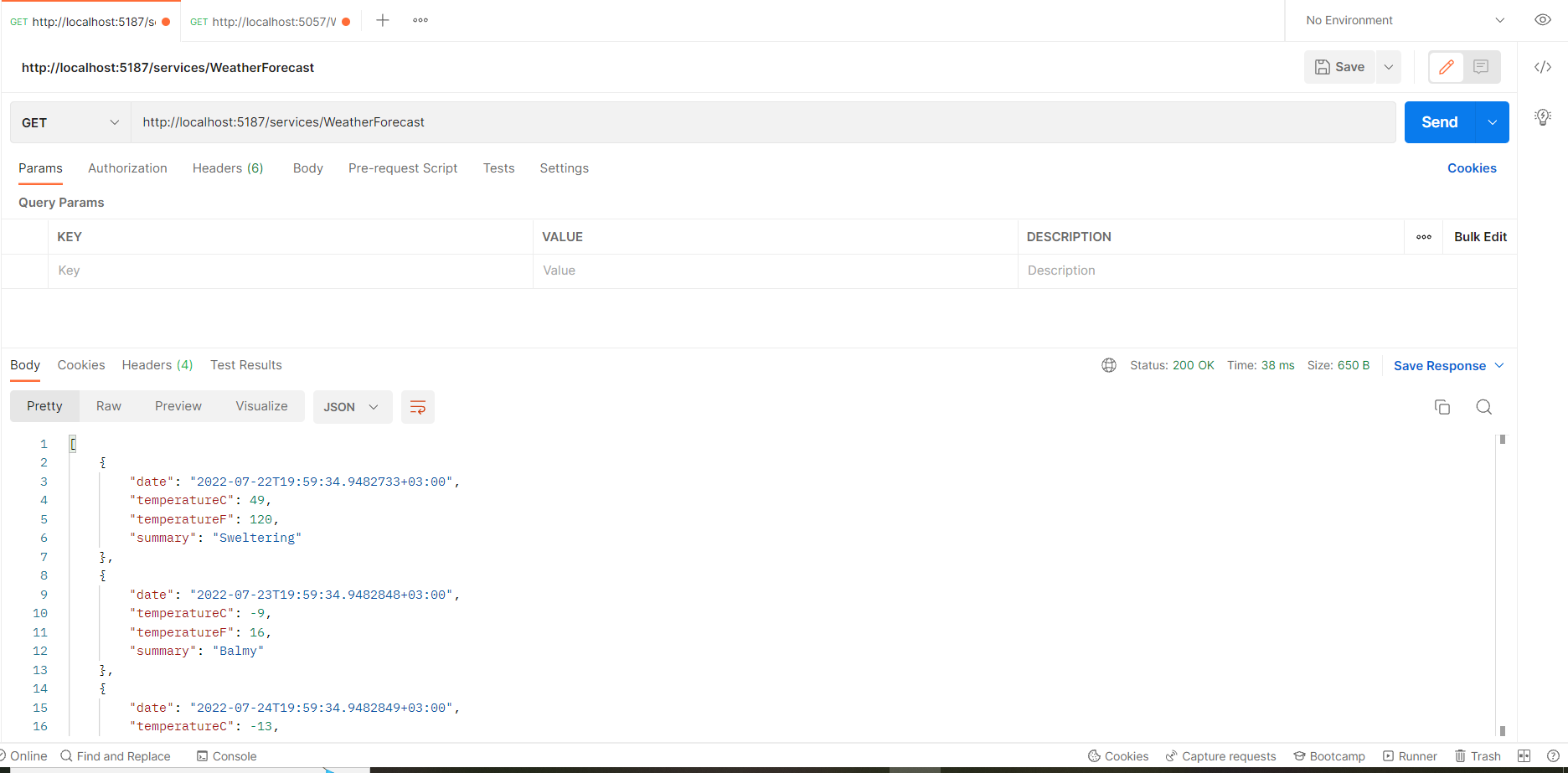Open the Runner
Viewport: 1568px width, 773px height.
click(x=1411, y=755)
